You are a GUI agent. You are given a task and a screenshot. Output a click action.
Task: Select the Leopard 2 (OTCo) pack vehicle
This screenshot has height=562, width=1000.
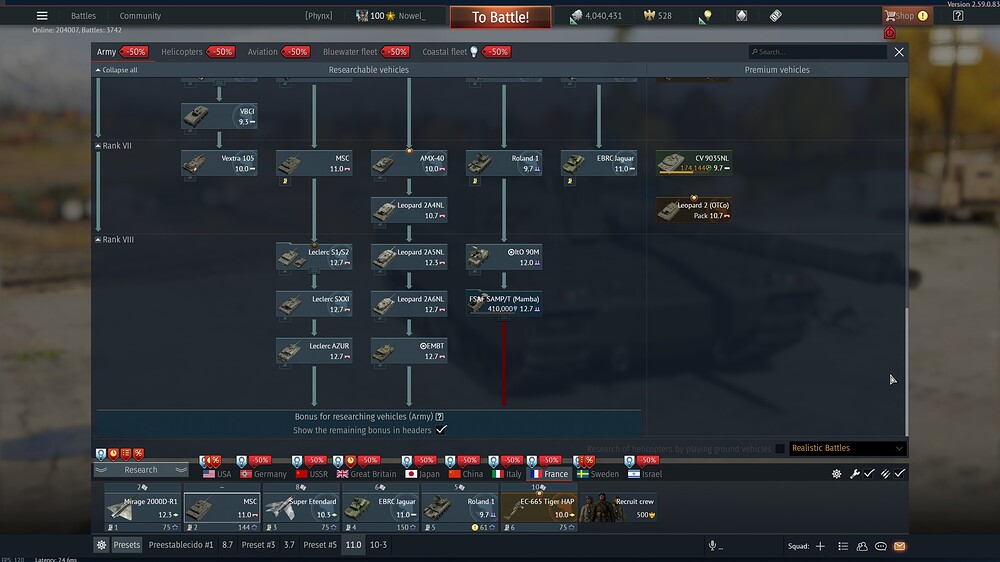point(694,210)
